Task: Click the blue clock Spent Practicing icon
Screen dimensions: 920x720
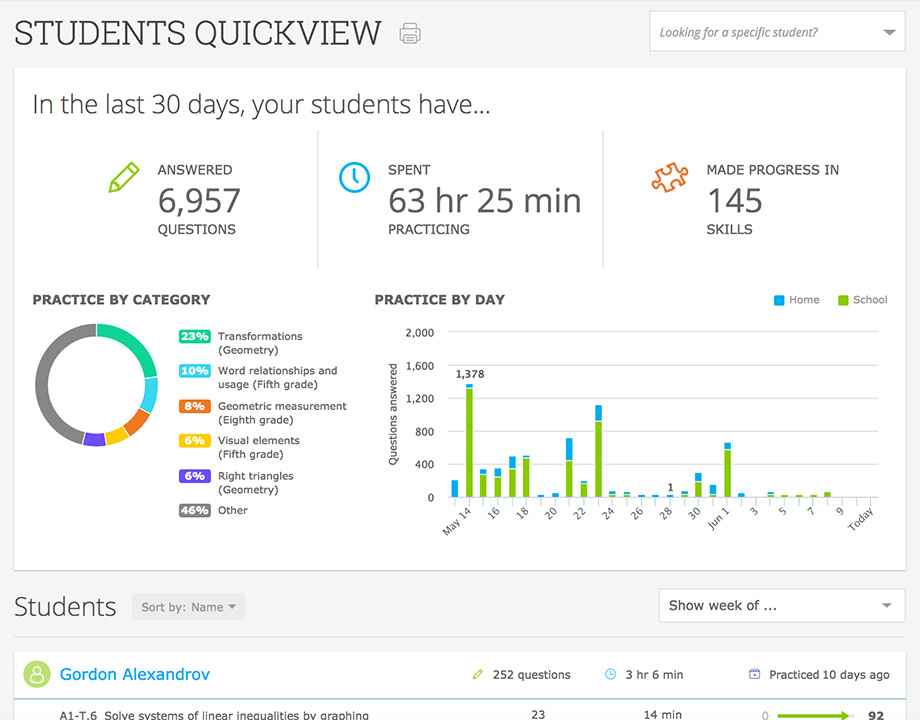Action: (x=355, y=177)
